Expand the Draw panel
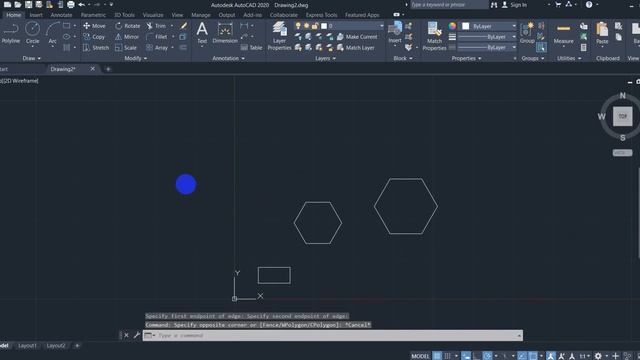The image size is (640, 360). pyautogui.click(x=31, y=58)
